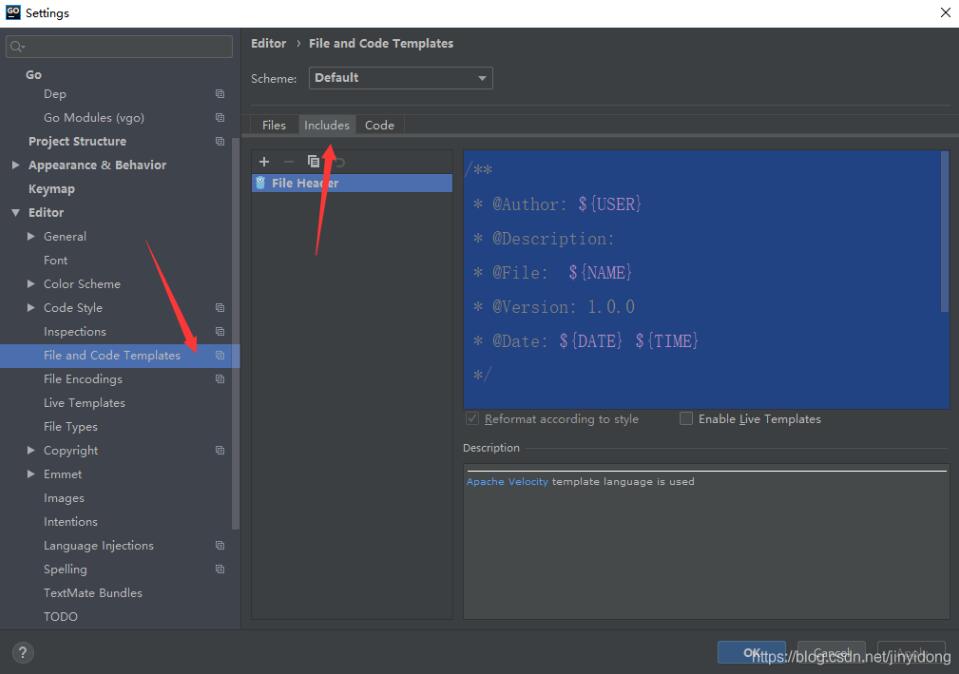959x674 pixels.
Task: Expand the Code Style node
Action: tap(31, 308)
